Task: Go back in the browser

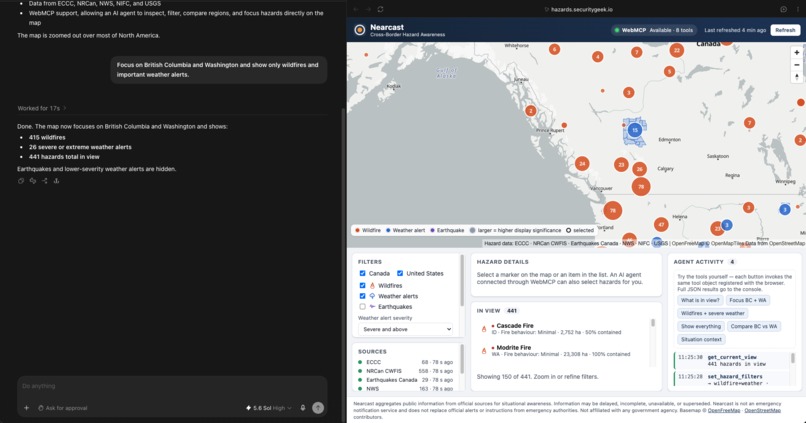Action: 356,9
